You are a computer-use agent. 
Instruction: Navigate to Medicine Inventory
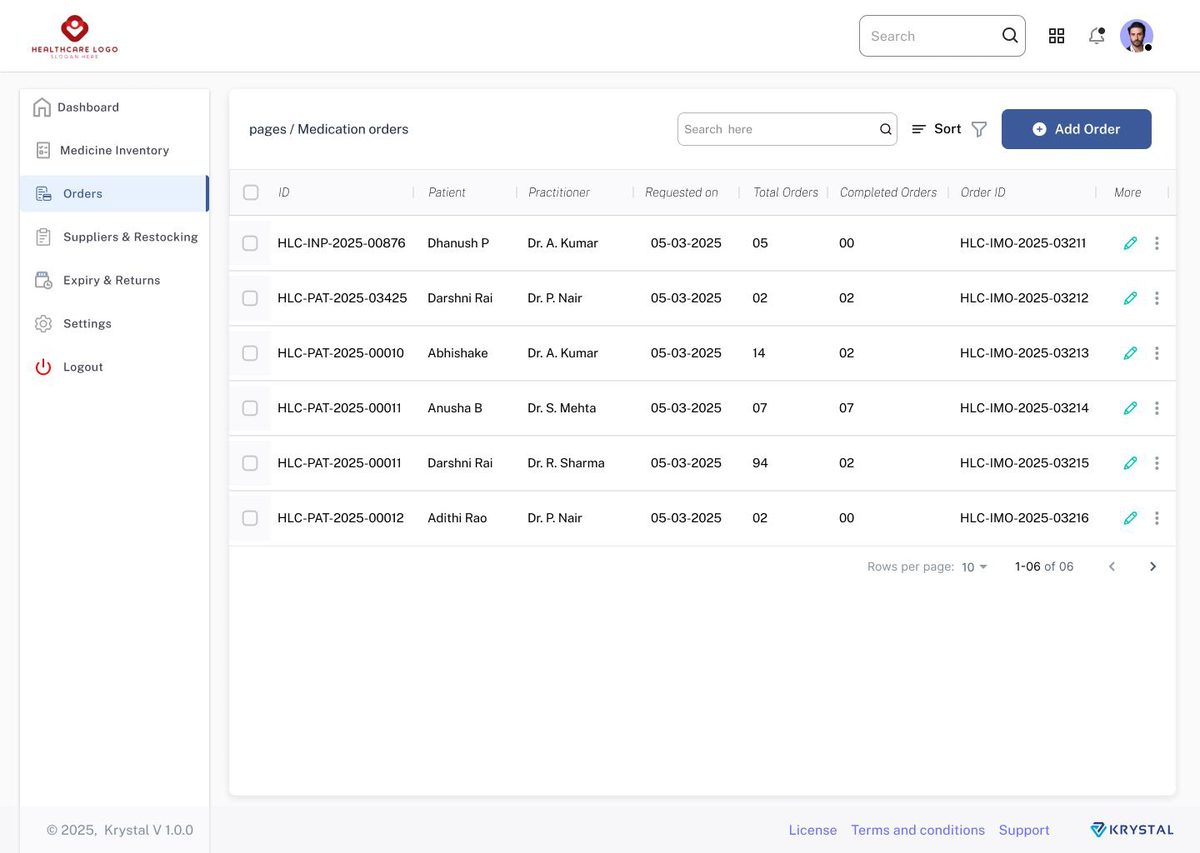click(114, 150)
